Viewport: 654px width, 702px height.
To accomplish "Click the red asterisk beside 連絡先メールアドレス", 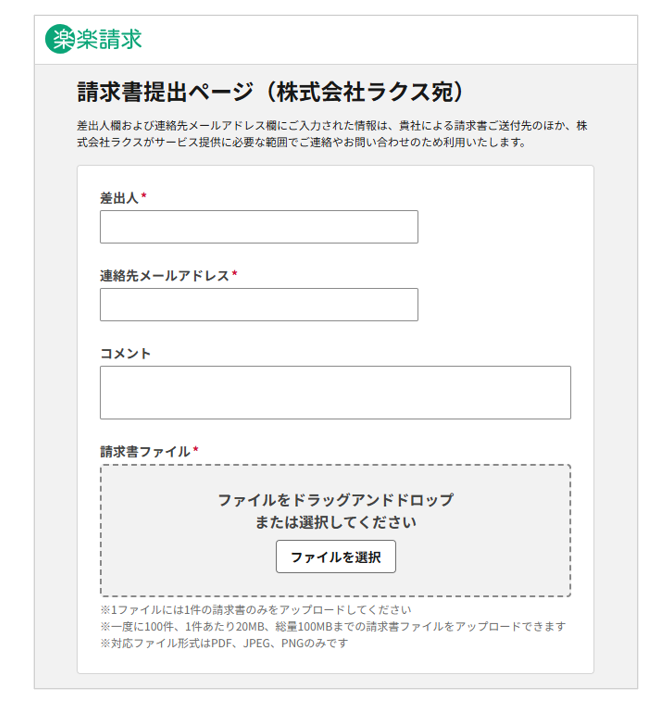I will point(235,276).
